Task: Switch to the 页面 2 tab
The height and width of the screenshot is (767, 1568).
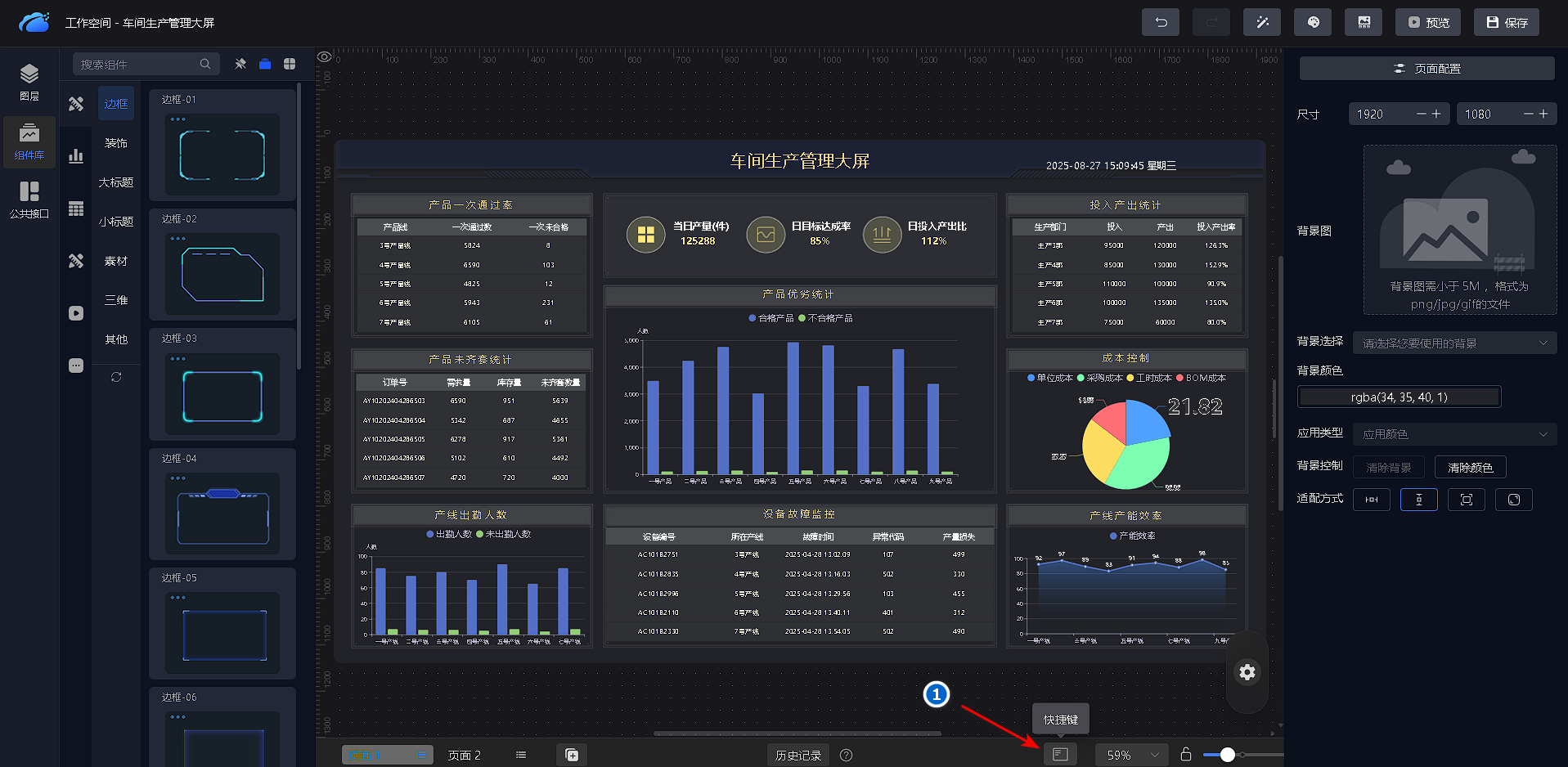Action: 464,755
